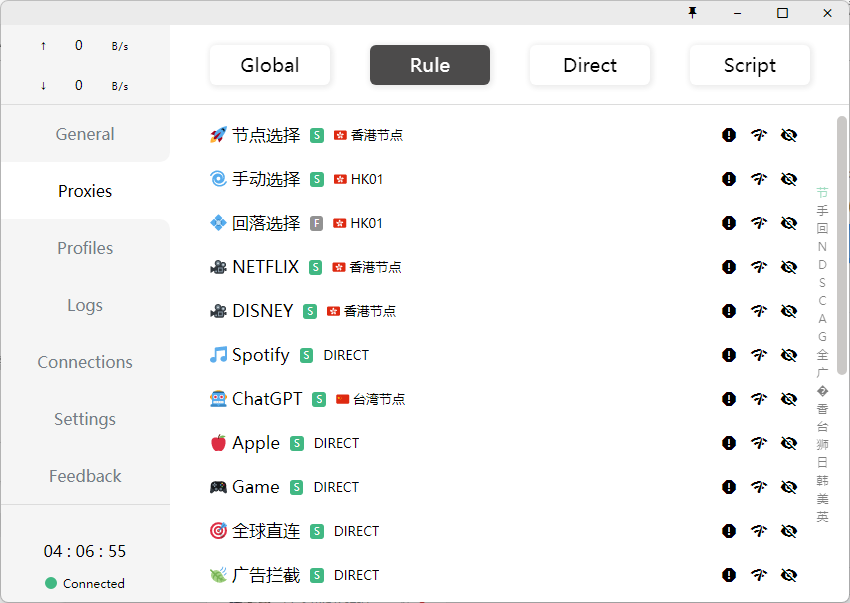Test latency of the Spotify group
The image size is (850, 603).
point(759,355)
